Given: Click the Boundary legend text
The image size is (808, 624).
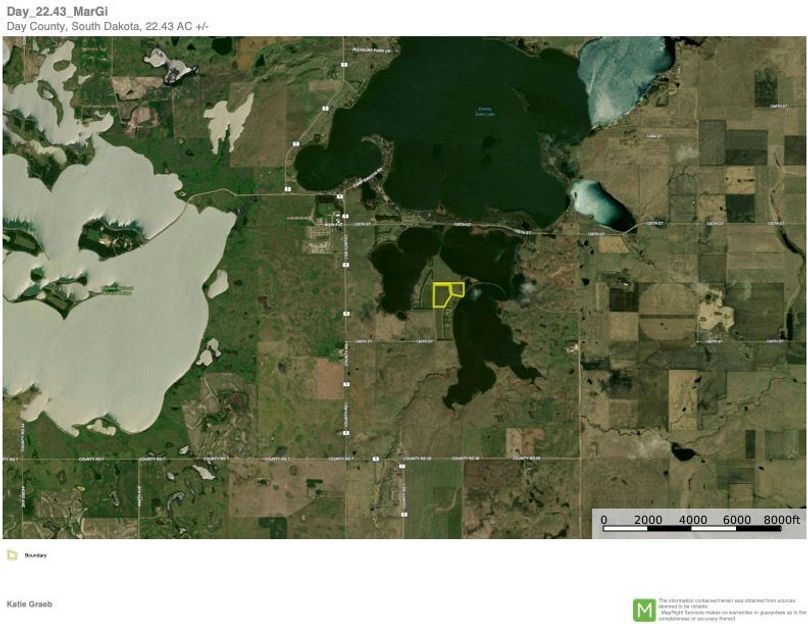Looking at the screenshot, I should pyautogui.click(x=35, y=555).
